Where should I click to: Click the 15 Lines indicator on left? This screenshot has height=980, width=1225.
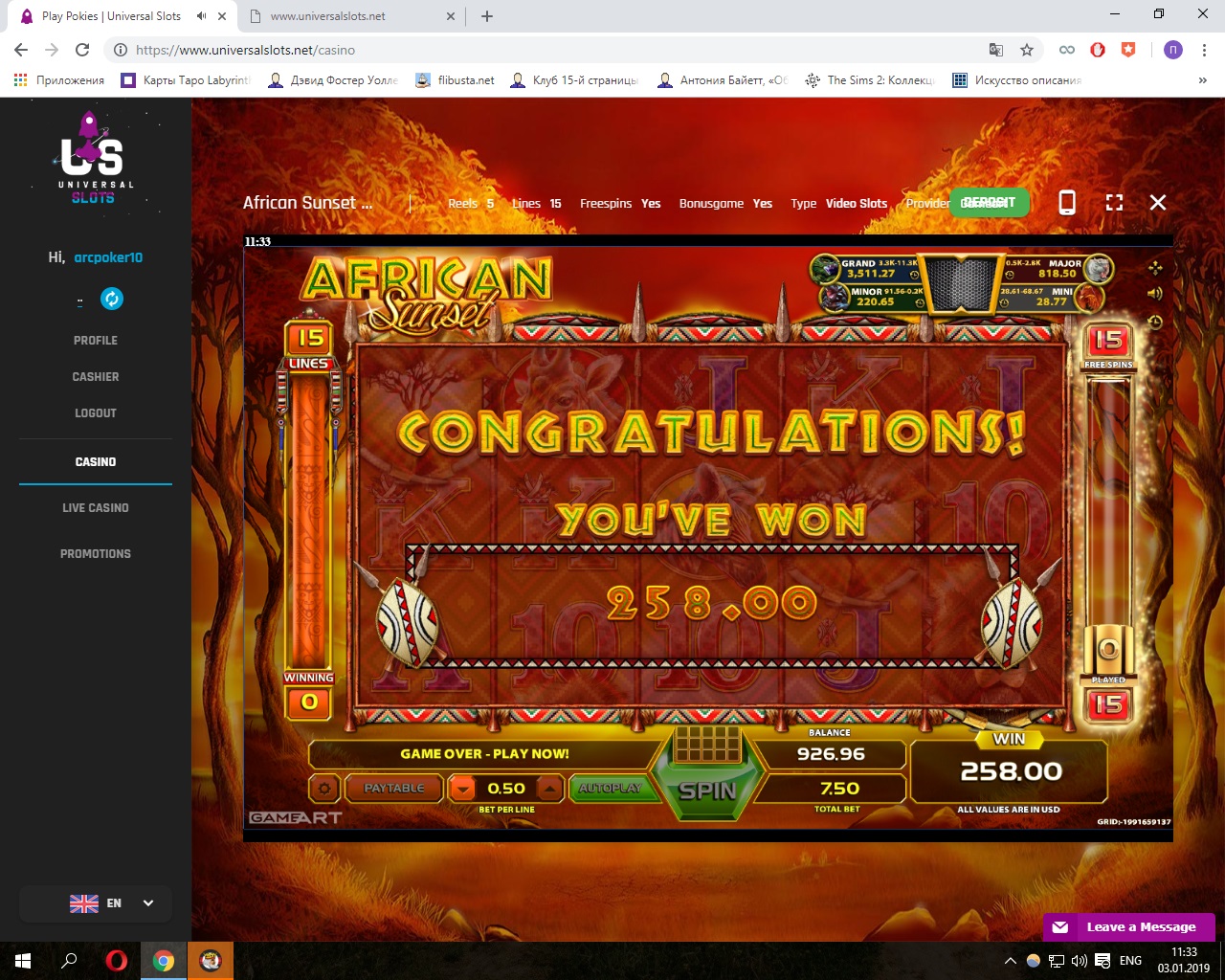click(x=310, y=338)
